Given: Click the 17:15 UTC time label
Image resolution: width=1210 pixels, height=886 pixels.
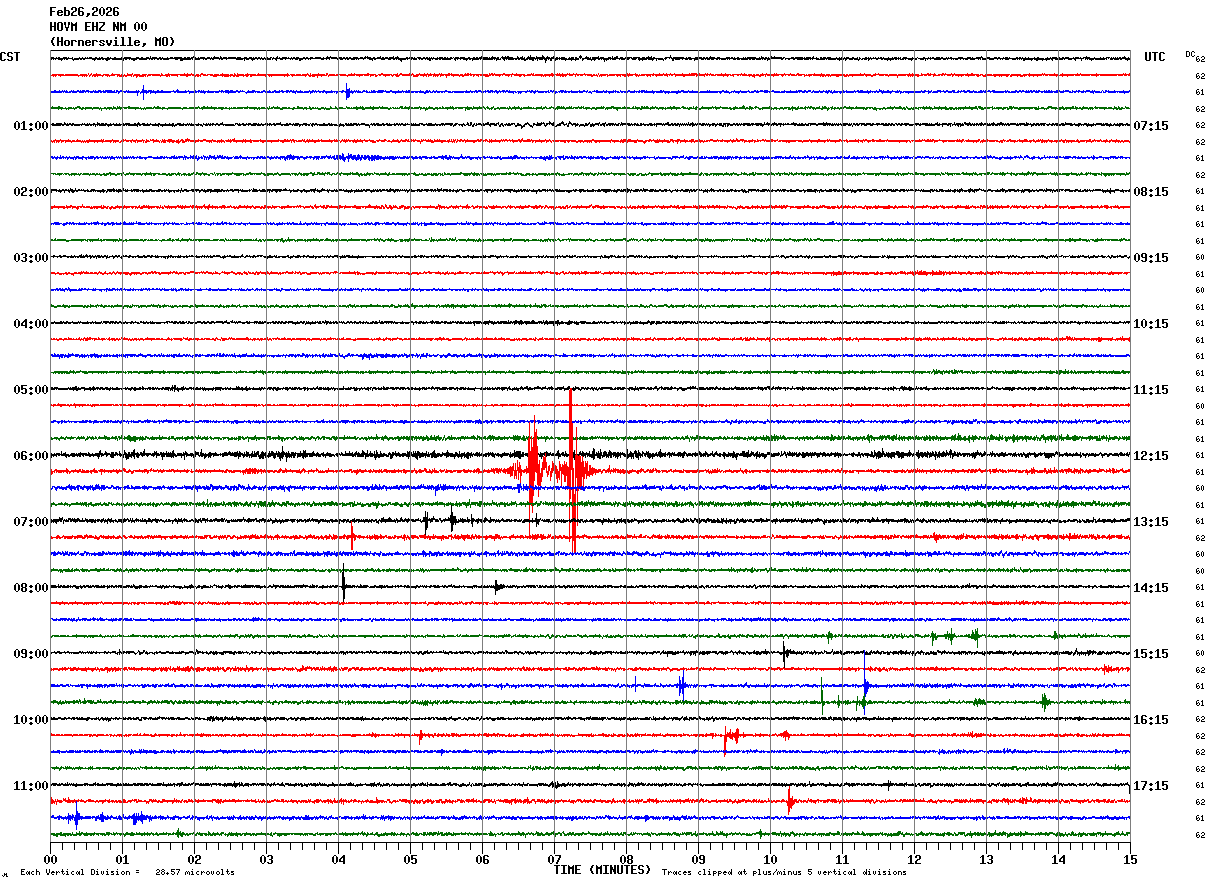Looking at the screenshot, I should click(x=1150, y=786).
